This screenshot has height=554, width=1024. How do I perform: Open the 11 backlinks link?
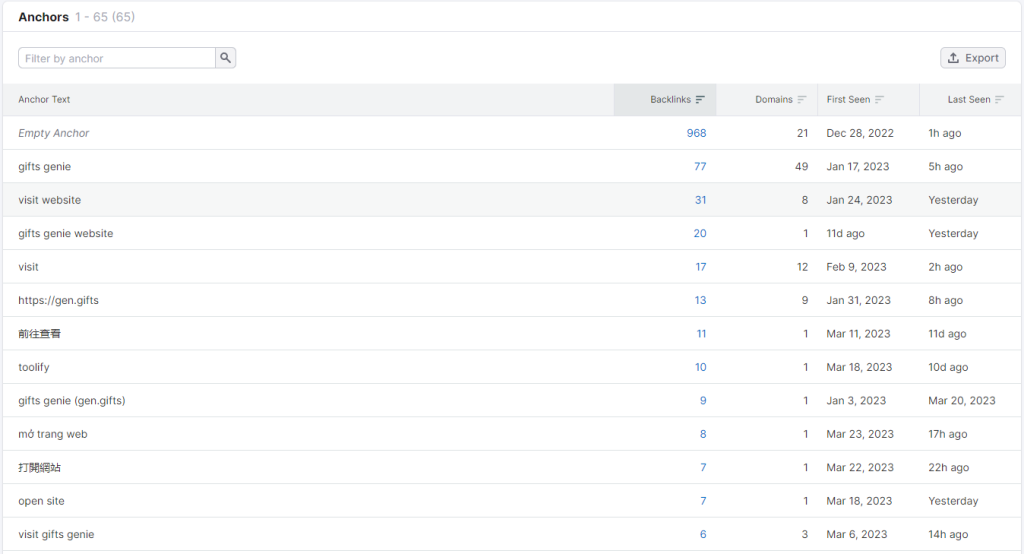[701, 334]
